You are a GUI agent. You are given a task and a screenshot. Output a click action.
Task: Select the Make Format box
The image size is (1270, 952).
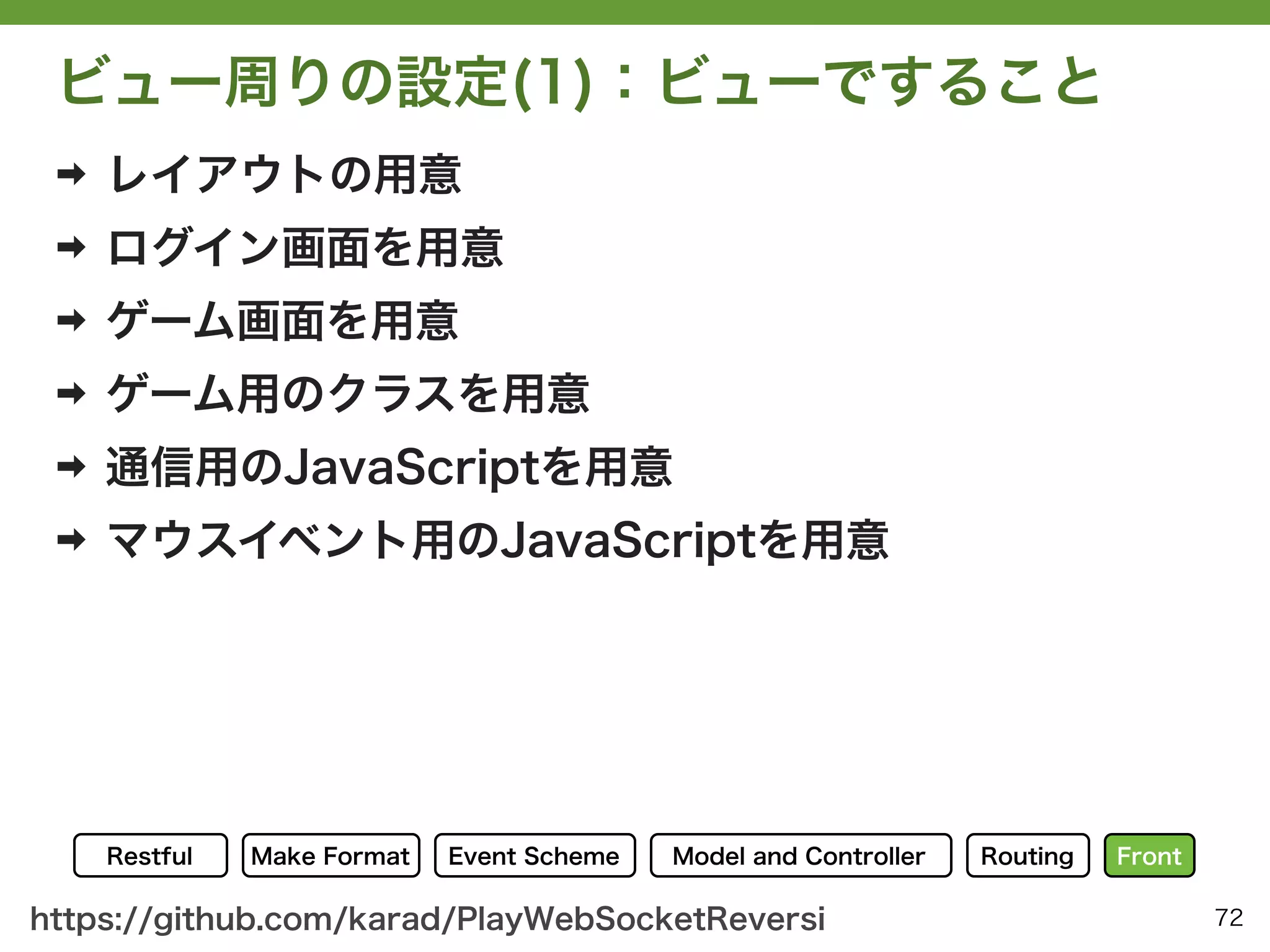coord(331,855)
